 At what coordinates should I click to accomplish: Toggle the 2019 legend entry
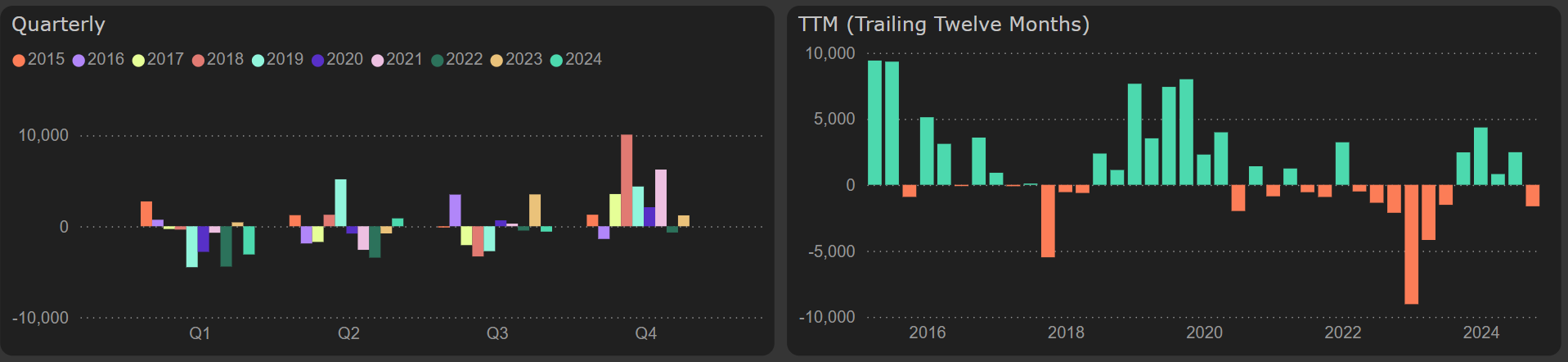(x=277, y=60)
